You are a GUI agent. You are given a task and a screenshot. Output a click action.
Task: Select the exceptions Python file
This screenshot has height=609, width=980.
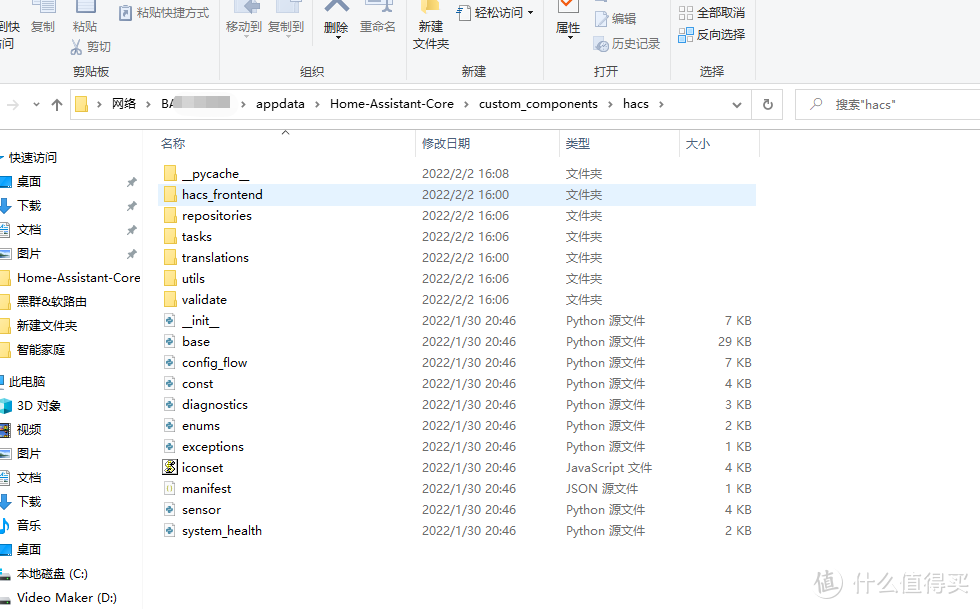coord(212,447)
